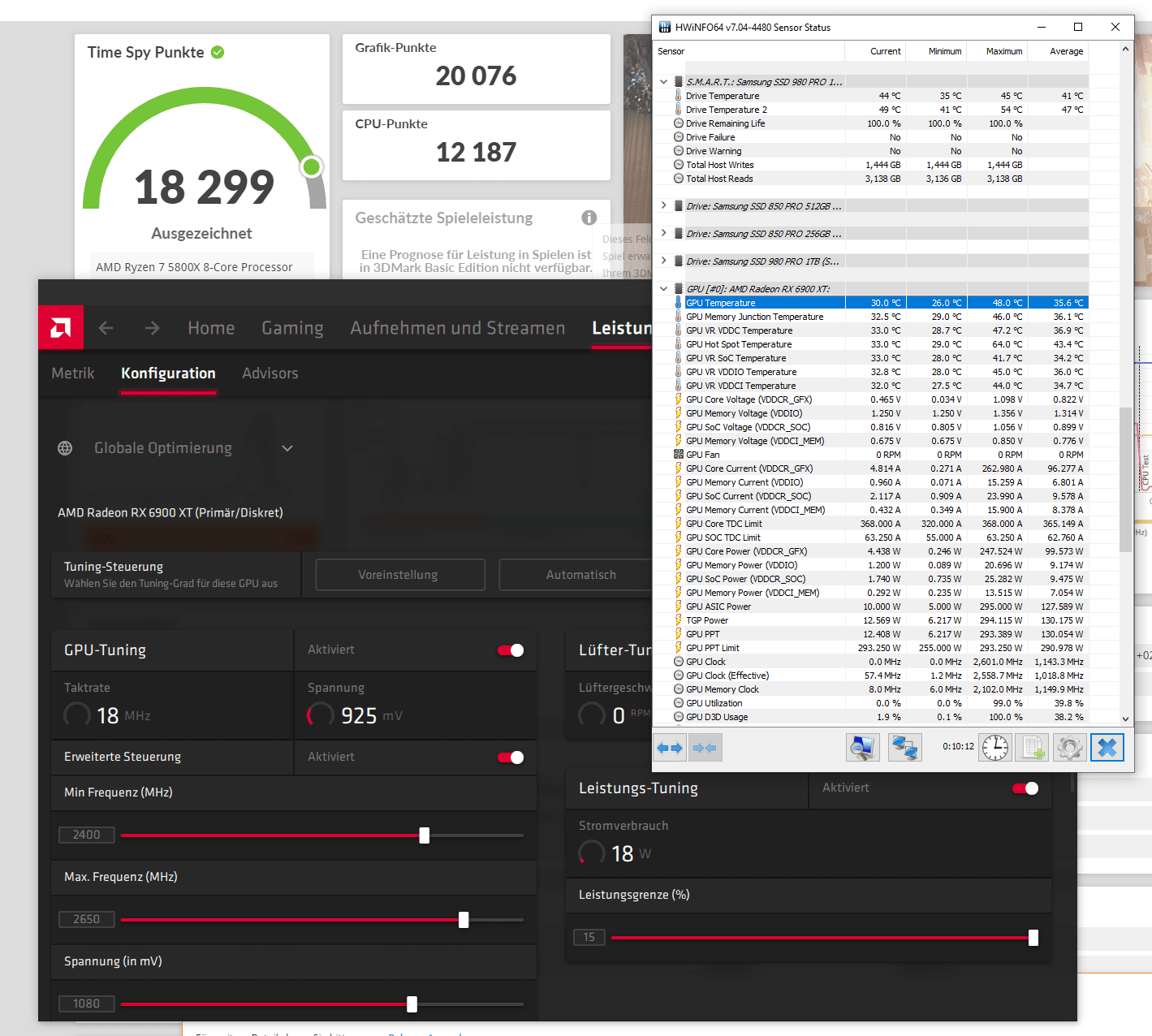Viewport: 1152px width, 1036px height.
Task: Click the Min Frequenz slider handle
Action: coord(425,835)
